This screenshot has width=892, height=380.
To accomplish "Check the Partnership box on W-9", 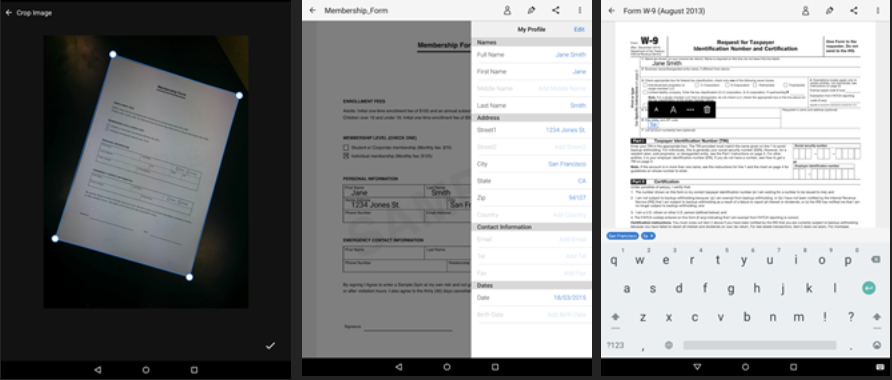I will coord(755,85).
